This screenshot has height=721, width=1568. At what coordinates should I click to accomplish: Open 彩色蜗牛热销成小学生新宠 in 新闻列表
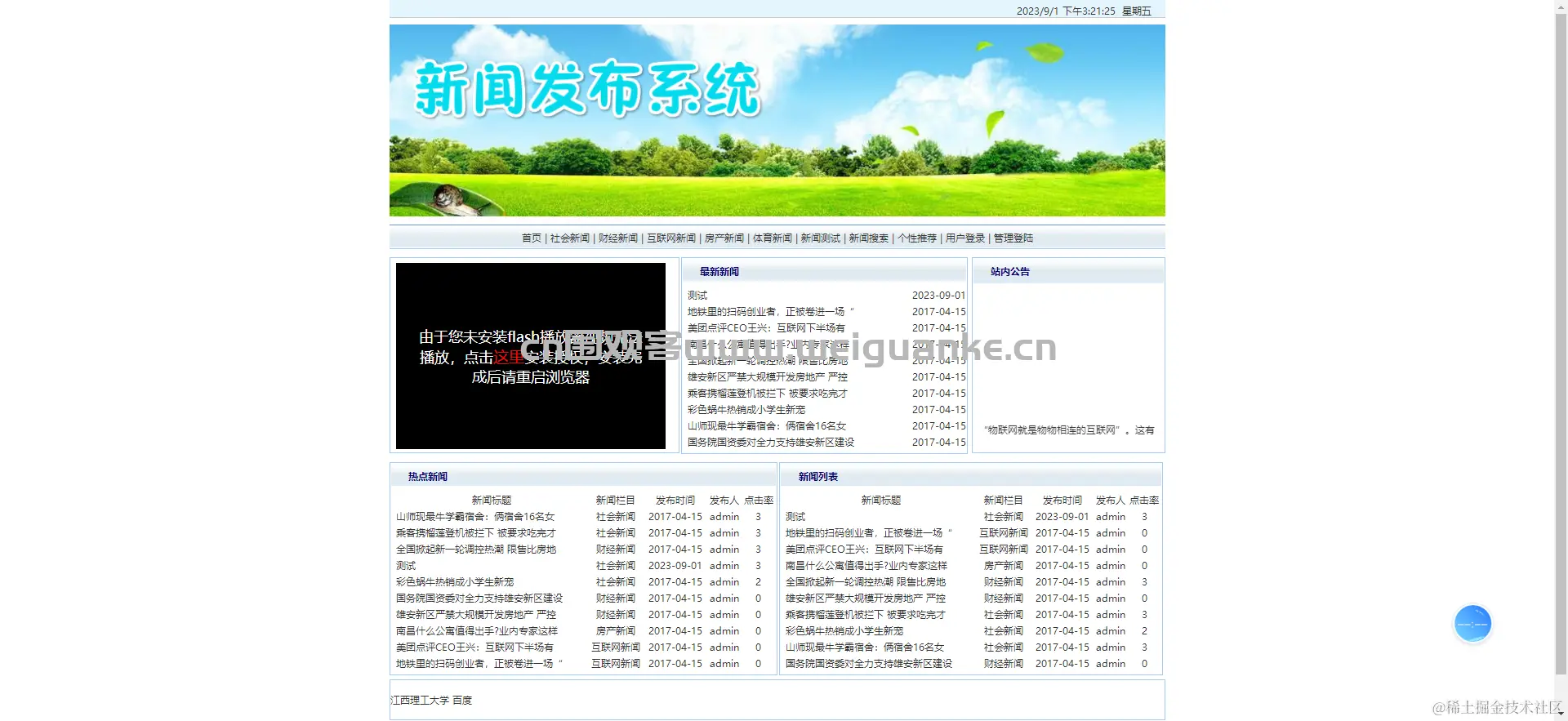[x=844, y=631]
